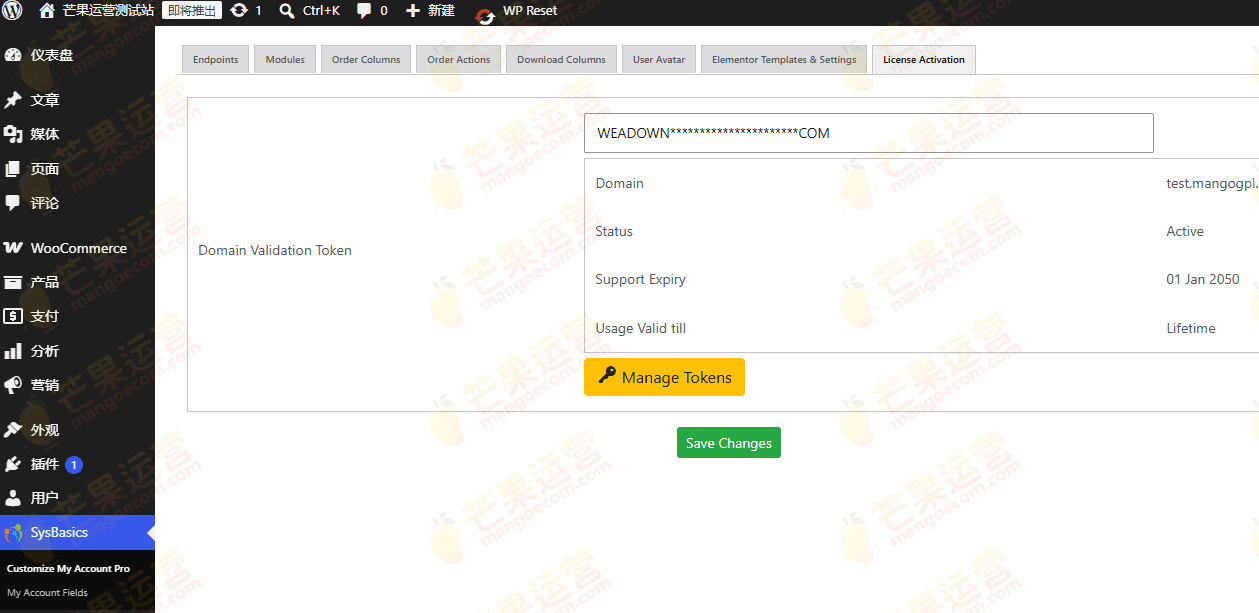1259x613 pixels.
Task: Click the 01 Jan 2050 expiry value
Action: [x=1203, y=280]
